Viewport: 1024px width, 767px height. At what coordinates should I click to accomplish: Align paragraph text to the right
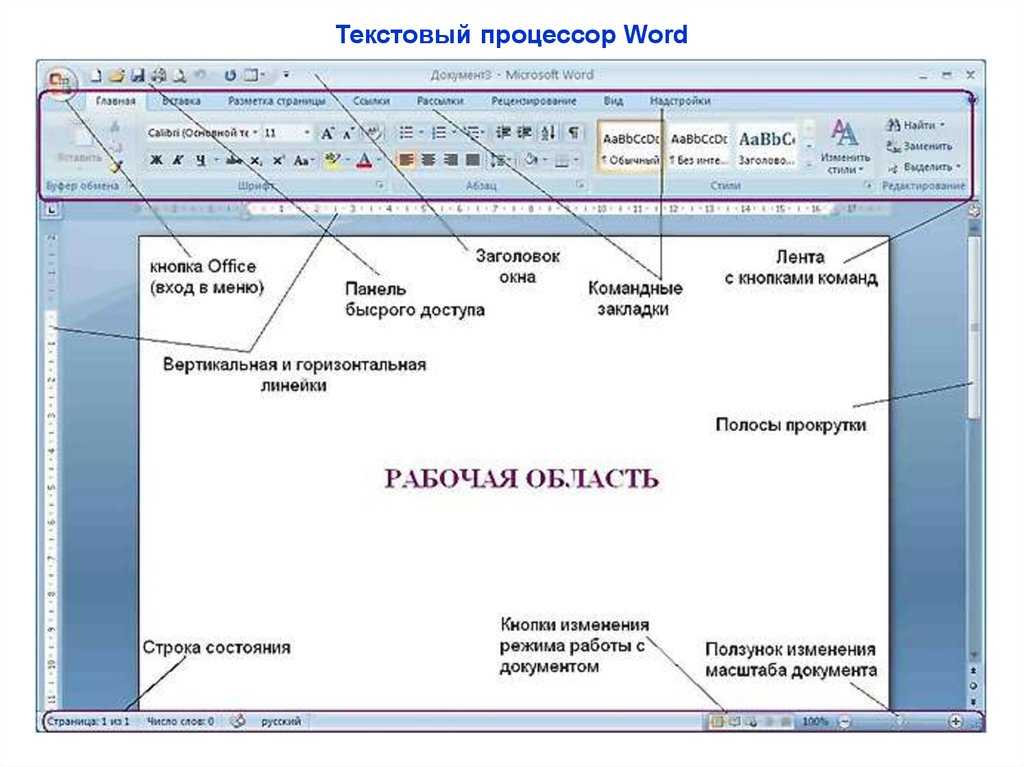[451, 160]
